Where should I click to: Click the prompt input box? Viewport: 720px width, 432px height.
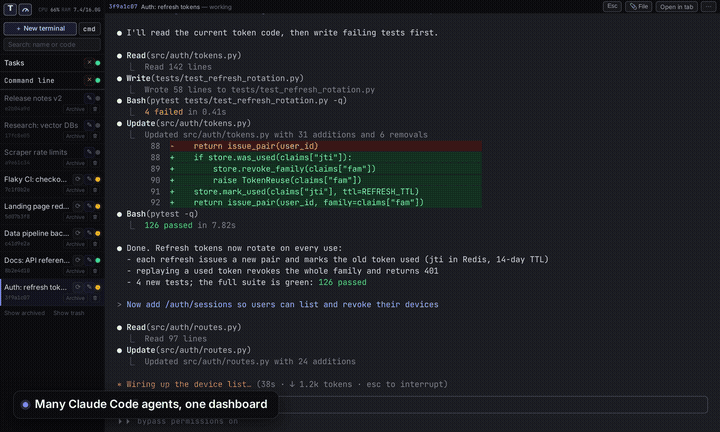coord(493,404)
